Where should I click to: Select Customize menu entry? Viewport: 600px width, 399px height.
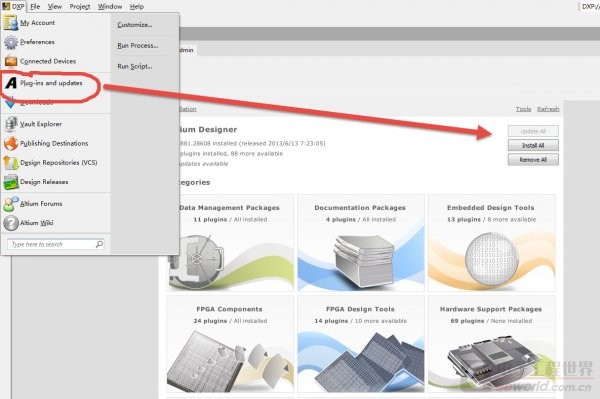click(x=135, y=24)
